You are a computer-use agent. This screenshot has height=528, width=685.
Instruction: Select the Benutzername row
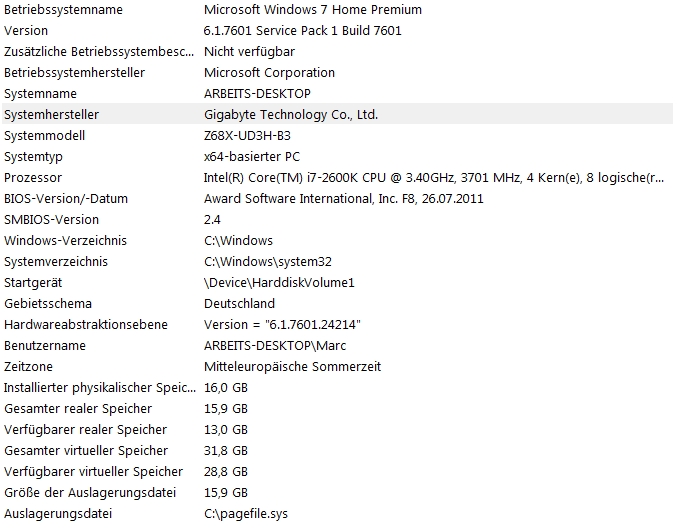click(337, 345)
